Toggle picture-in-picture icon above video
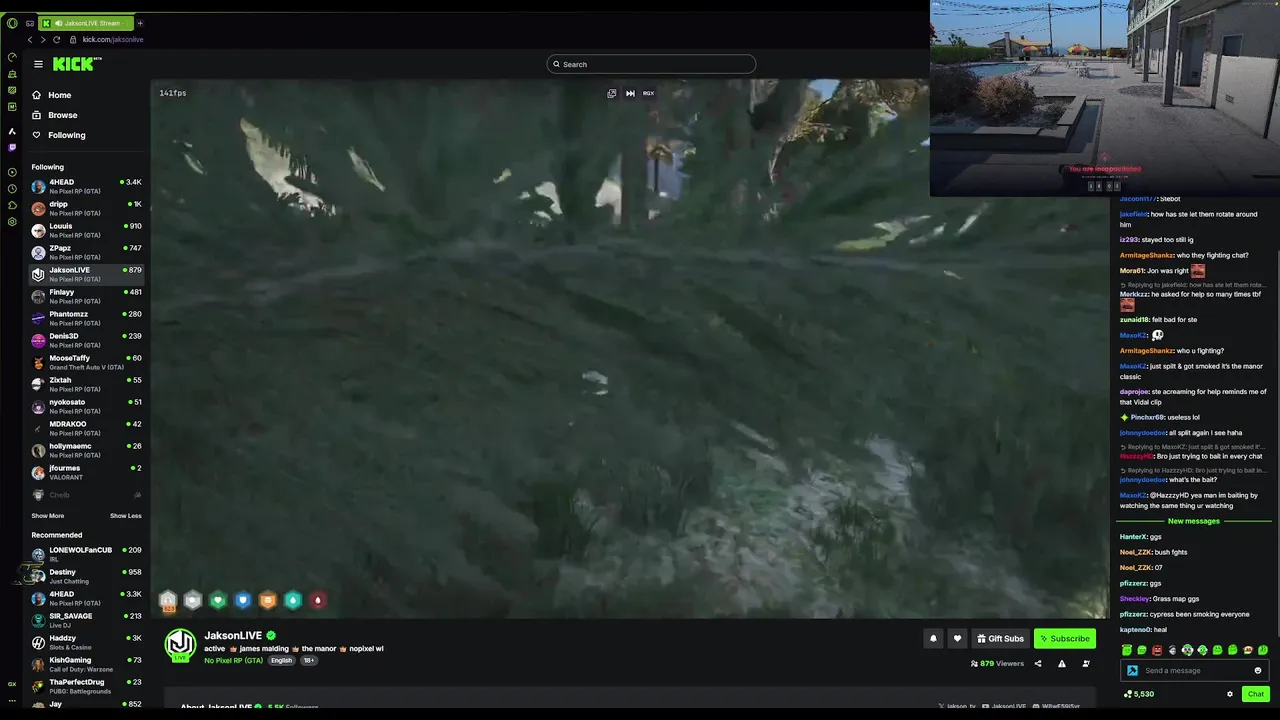The image size is (1280, 720). pos(612,93)
